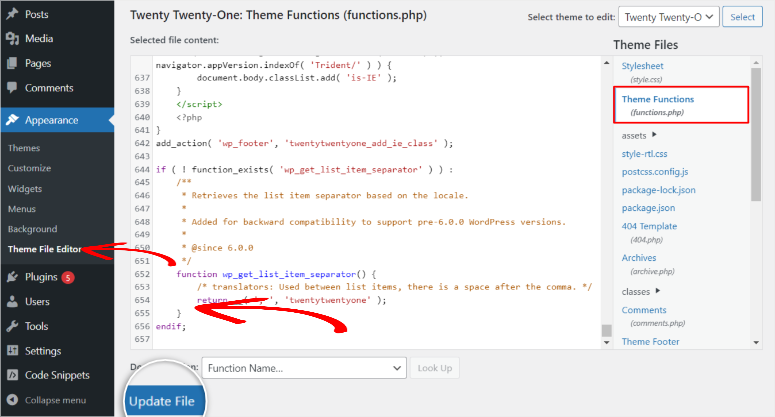Click the Plugins plug icon
This screenshot has height=417, width=775.
[x=12, y=277]
